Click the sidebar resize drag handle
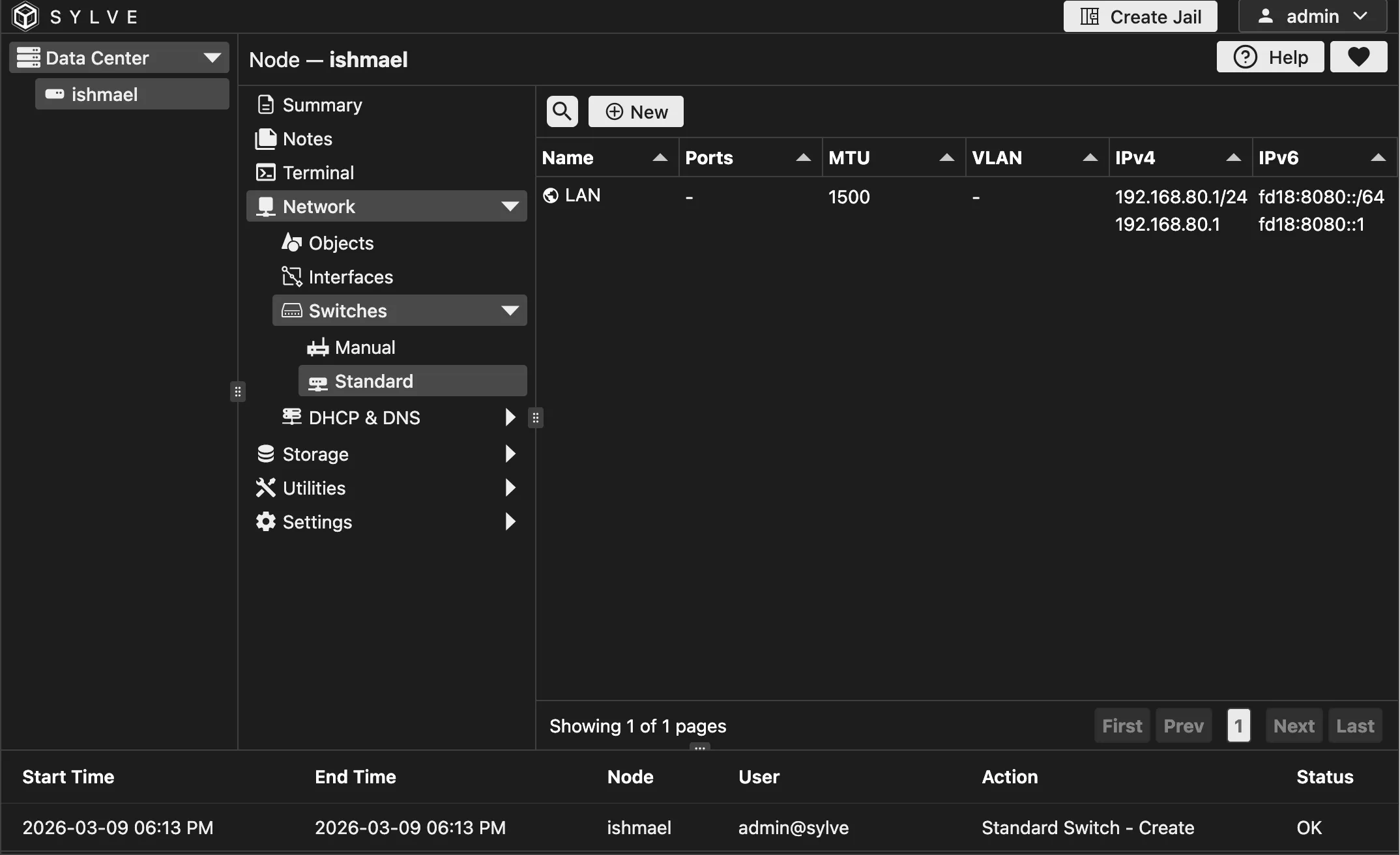 [238, 392]
